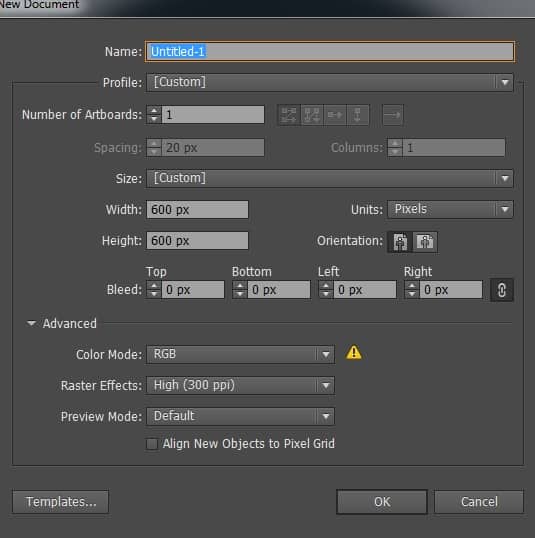Increase Number of Artboards stepper up arrow
This screenshot has width=535, height=538.
tap(154, 110)
